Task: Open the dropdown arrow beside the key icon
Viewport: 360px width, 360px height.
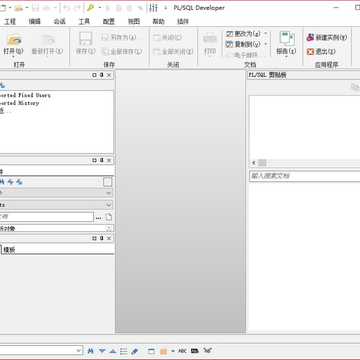Action: pos(99,8)
